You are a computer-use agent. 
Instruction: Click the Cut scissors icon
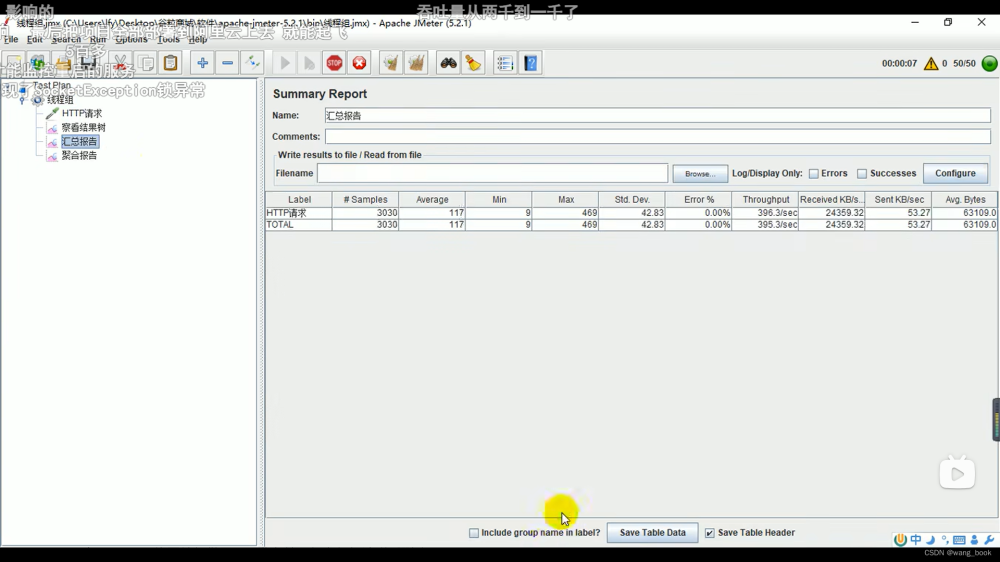[x=120, y=63]
